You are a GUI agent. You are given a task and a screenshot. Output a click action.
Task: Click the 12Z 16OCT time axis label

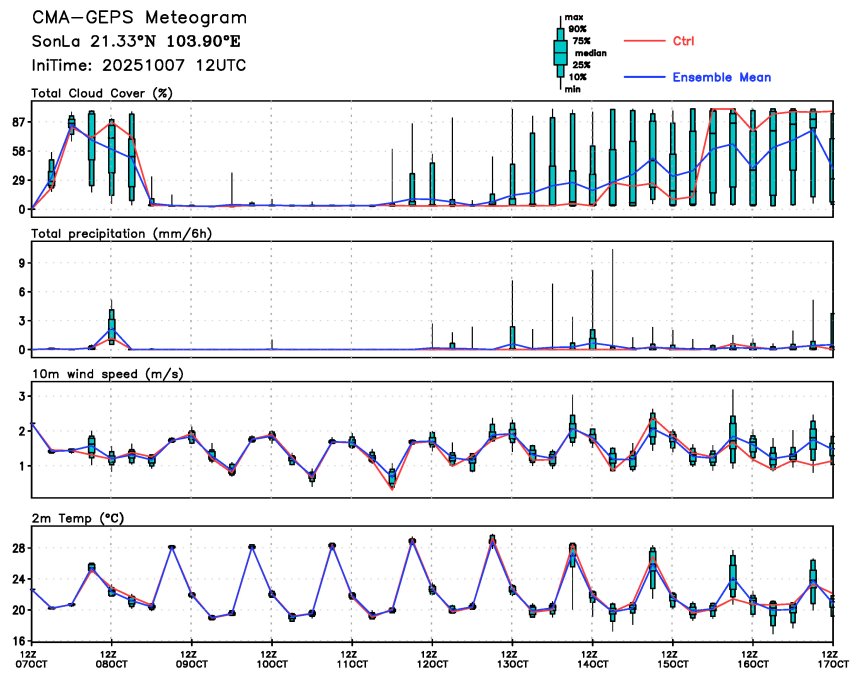point(752,659)
